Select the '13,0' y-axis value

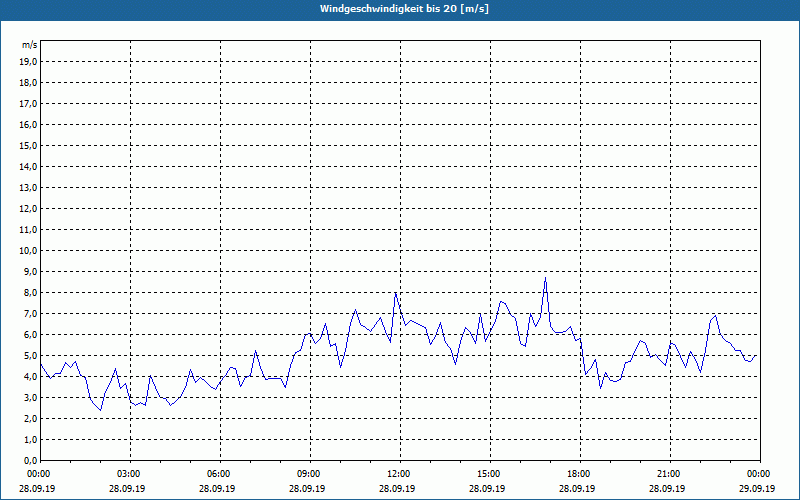point(28,188)
